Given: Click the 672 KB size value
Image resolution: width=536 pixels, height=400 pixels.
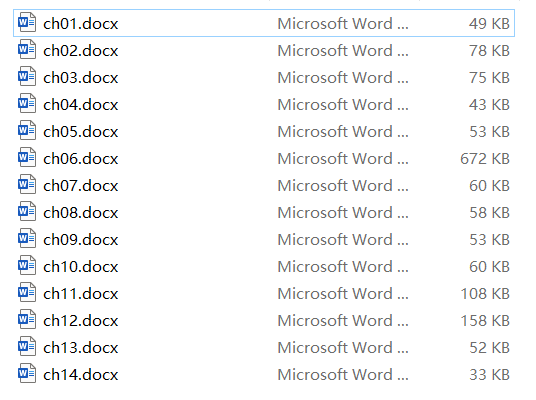Looking at the screenshot, I should point(485,159).
